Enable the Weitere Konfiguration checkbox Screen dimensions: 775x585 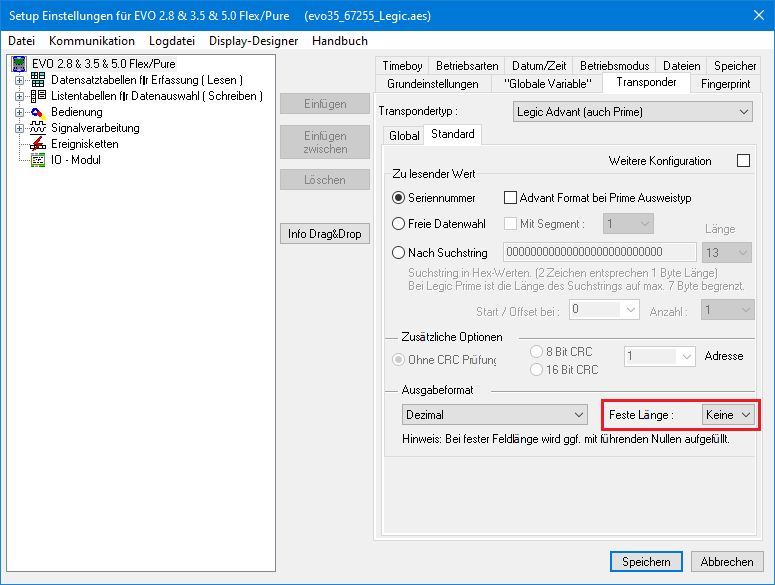pyautogui.click(x=743, y=161)
